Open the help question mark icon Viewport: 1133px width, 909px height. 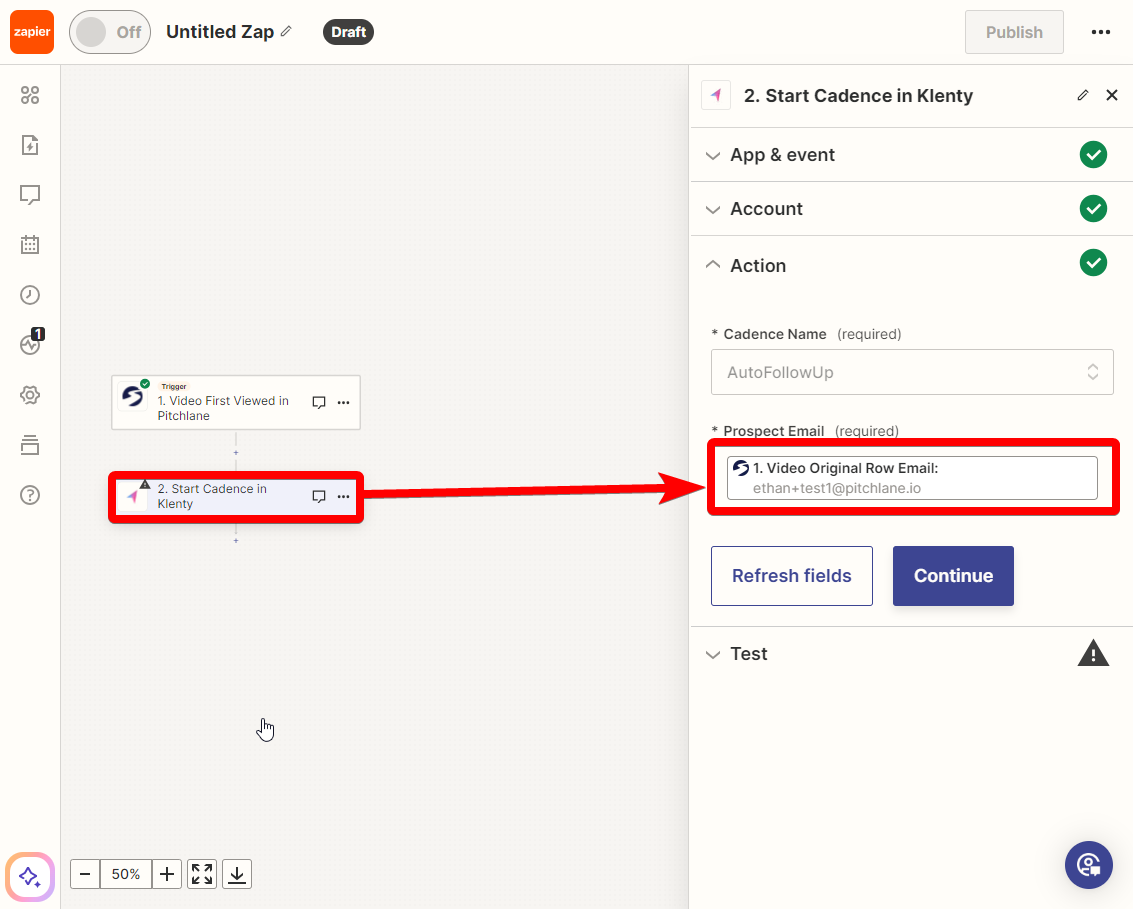coord(30,495)
